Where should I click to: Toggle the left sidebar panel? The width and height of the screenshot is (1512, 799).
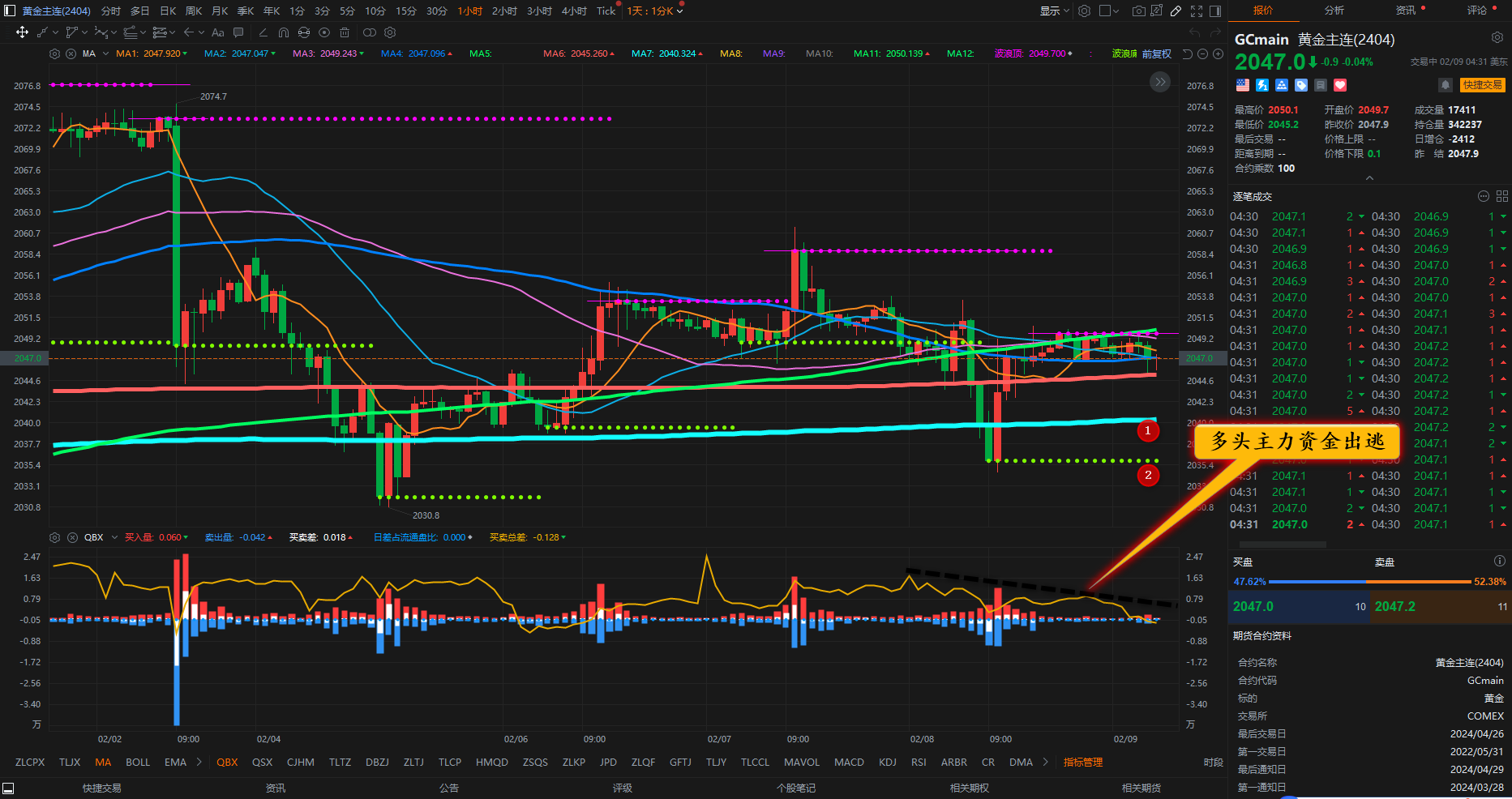pos(9,11)
